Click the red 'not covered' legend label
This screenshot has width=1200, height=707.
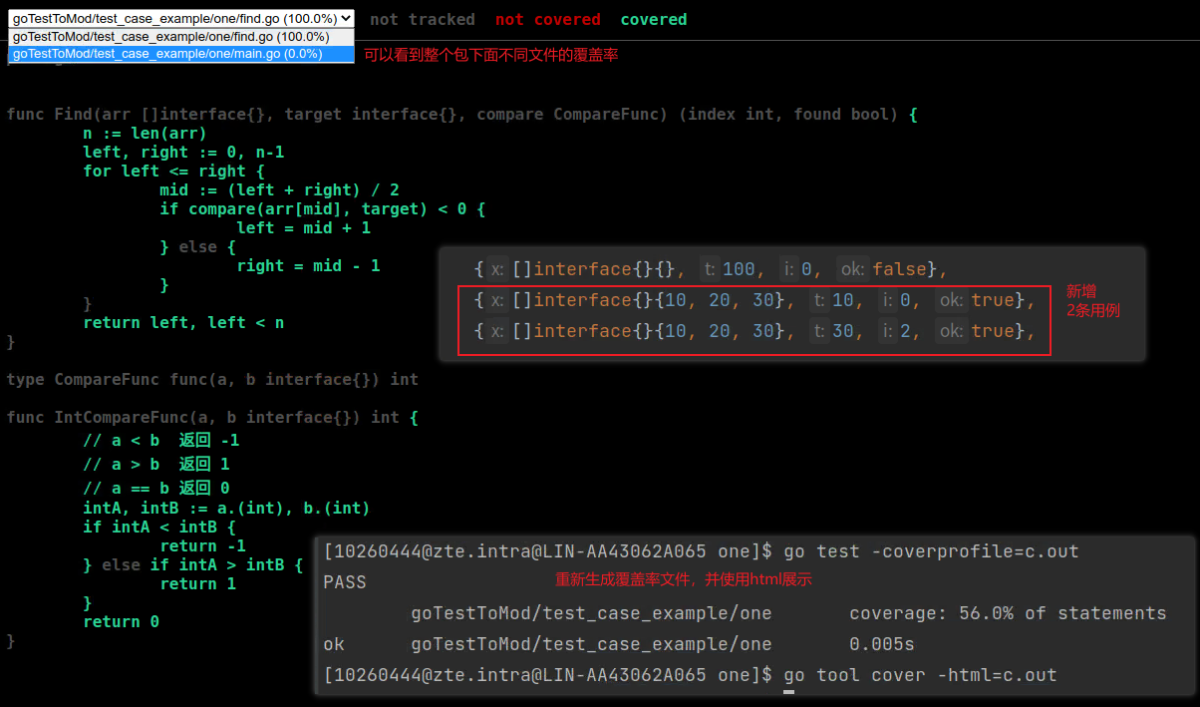click(547, 19)
